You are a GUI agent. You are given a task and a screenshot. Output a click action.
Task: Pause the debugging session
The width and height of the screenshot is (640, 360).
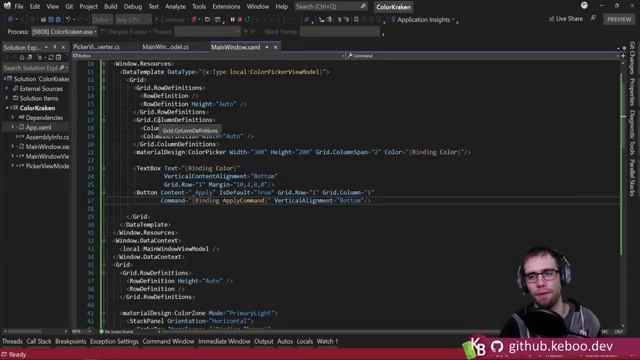pyautogui.click(x=232, y=19)
